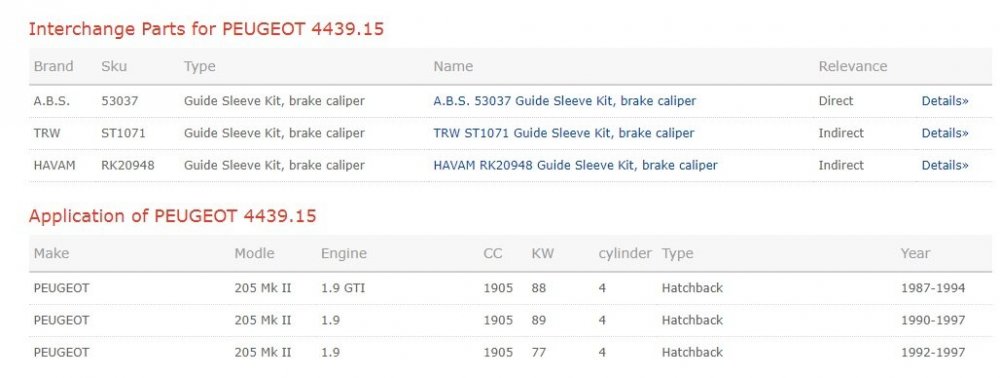
Task: Click the Modle column header
Action: tap(254, 253)
